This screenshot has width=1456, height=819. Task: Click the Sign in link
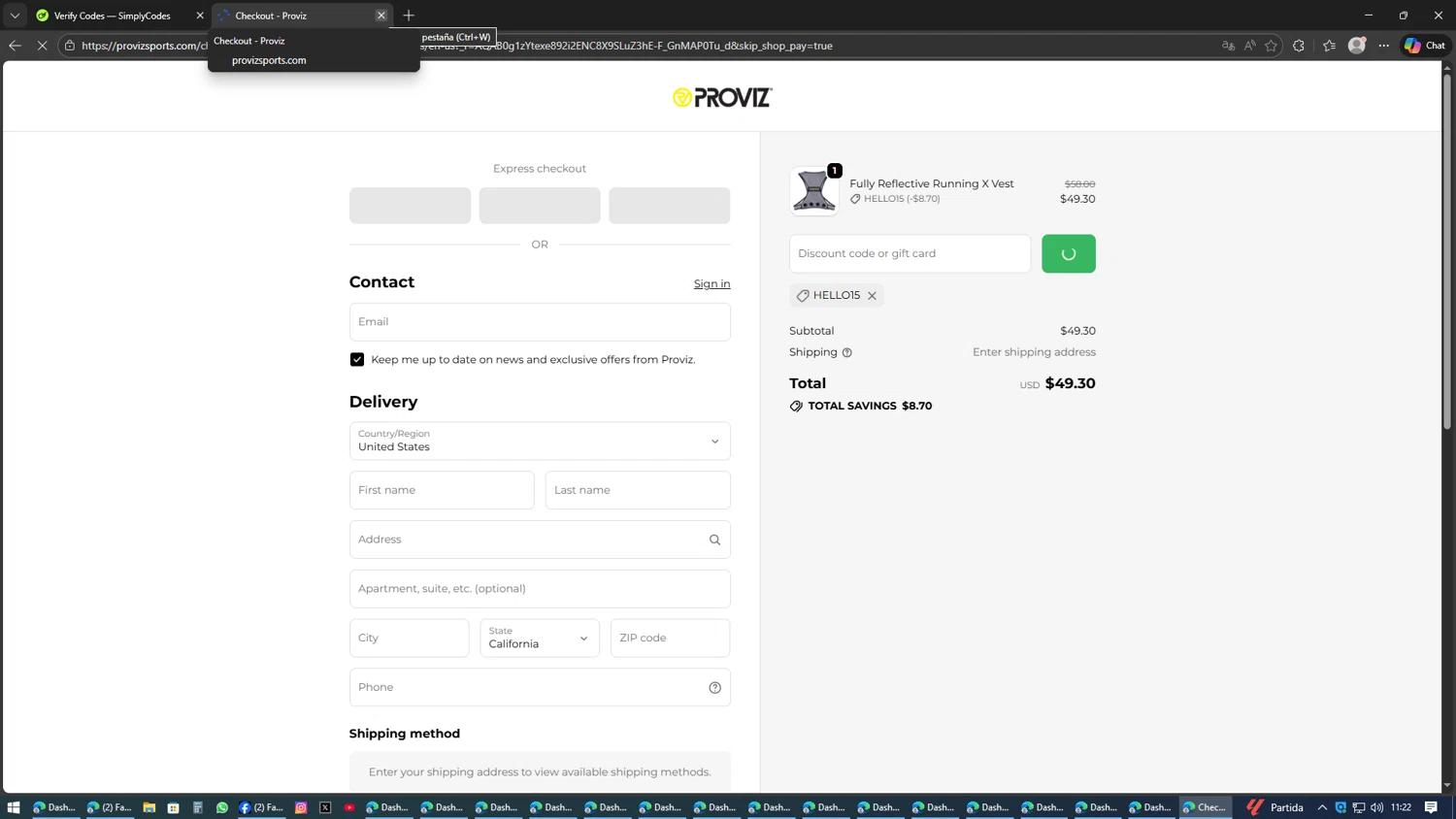711,283
